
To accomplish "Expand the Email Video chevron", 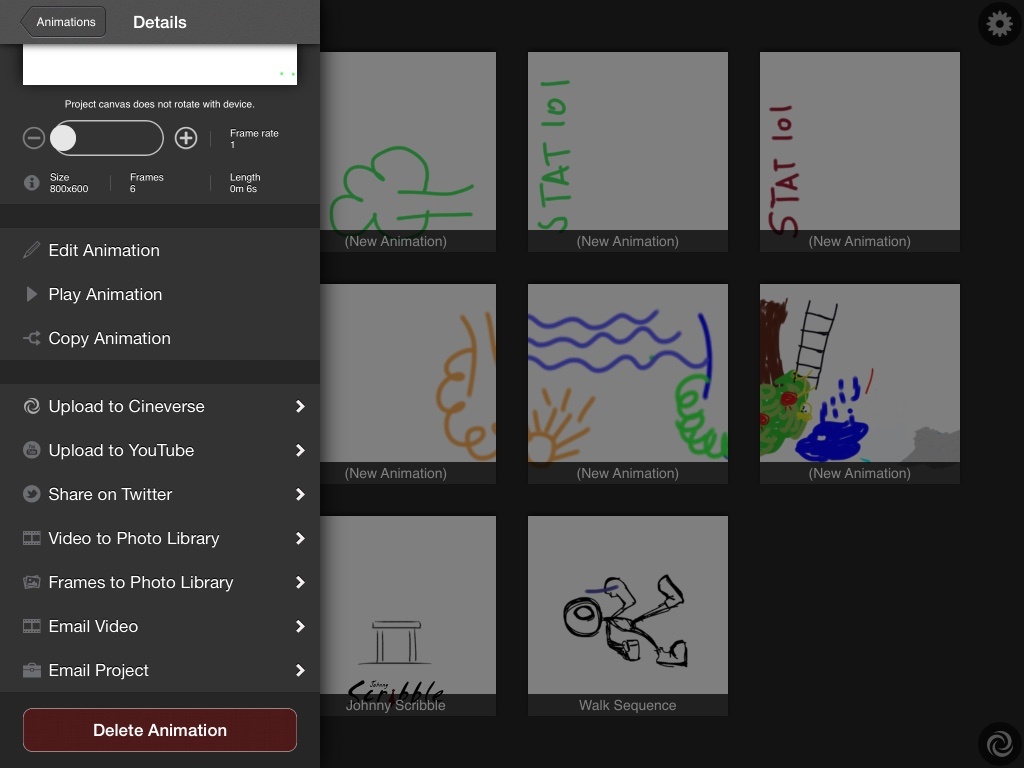I will 300,626.
